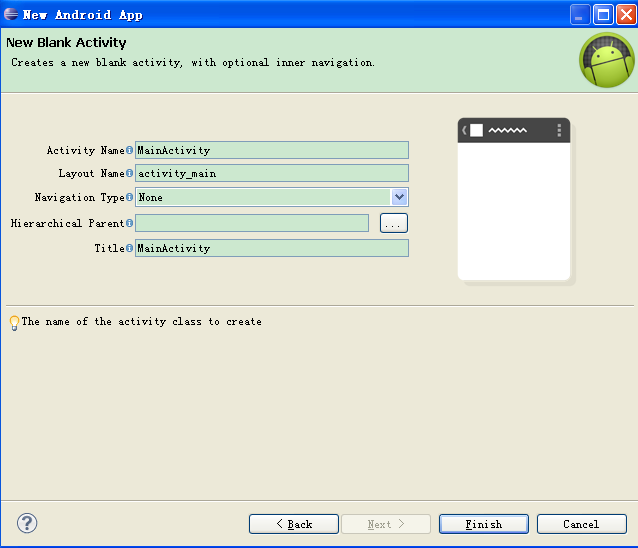638x548 pixels.
Task: Click the New Blank Activity heading
Action: pyautogui.click(x=66, y=42)
